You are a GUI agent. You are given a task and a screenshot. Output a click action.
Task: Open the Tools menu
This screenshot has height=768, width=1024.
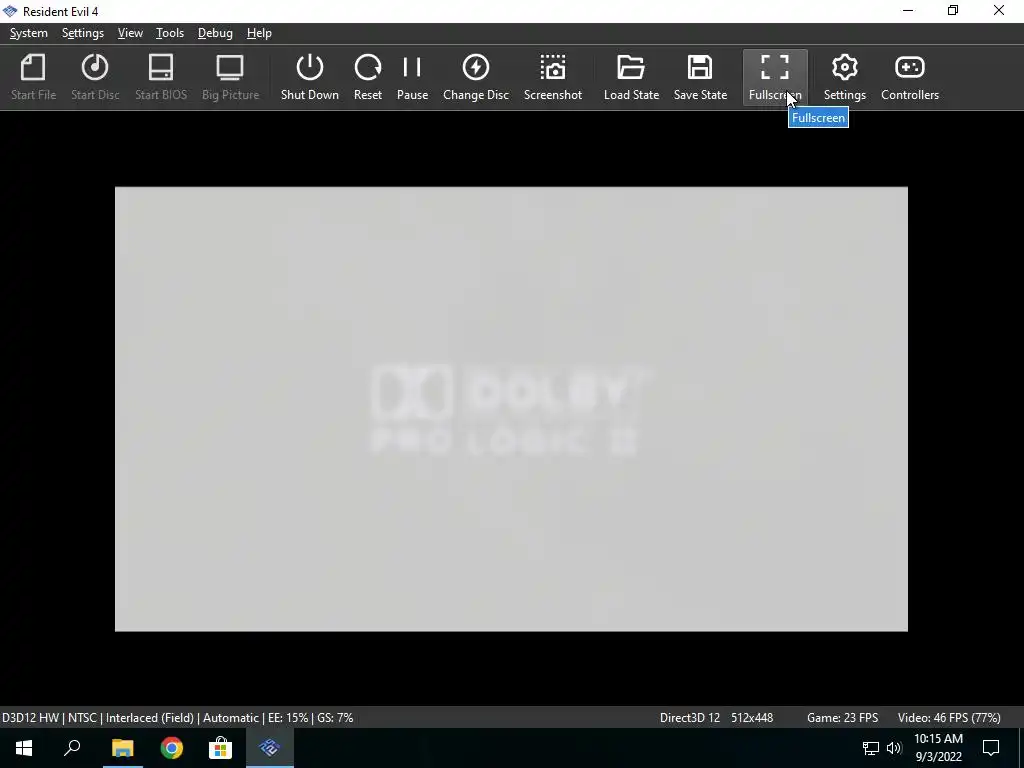[x=170, y=33]
